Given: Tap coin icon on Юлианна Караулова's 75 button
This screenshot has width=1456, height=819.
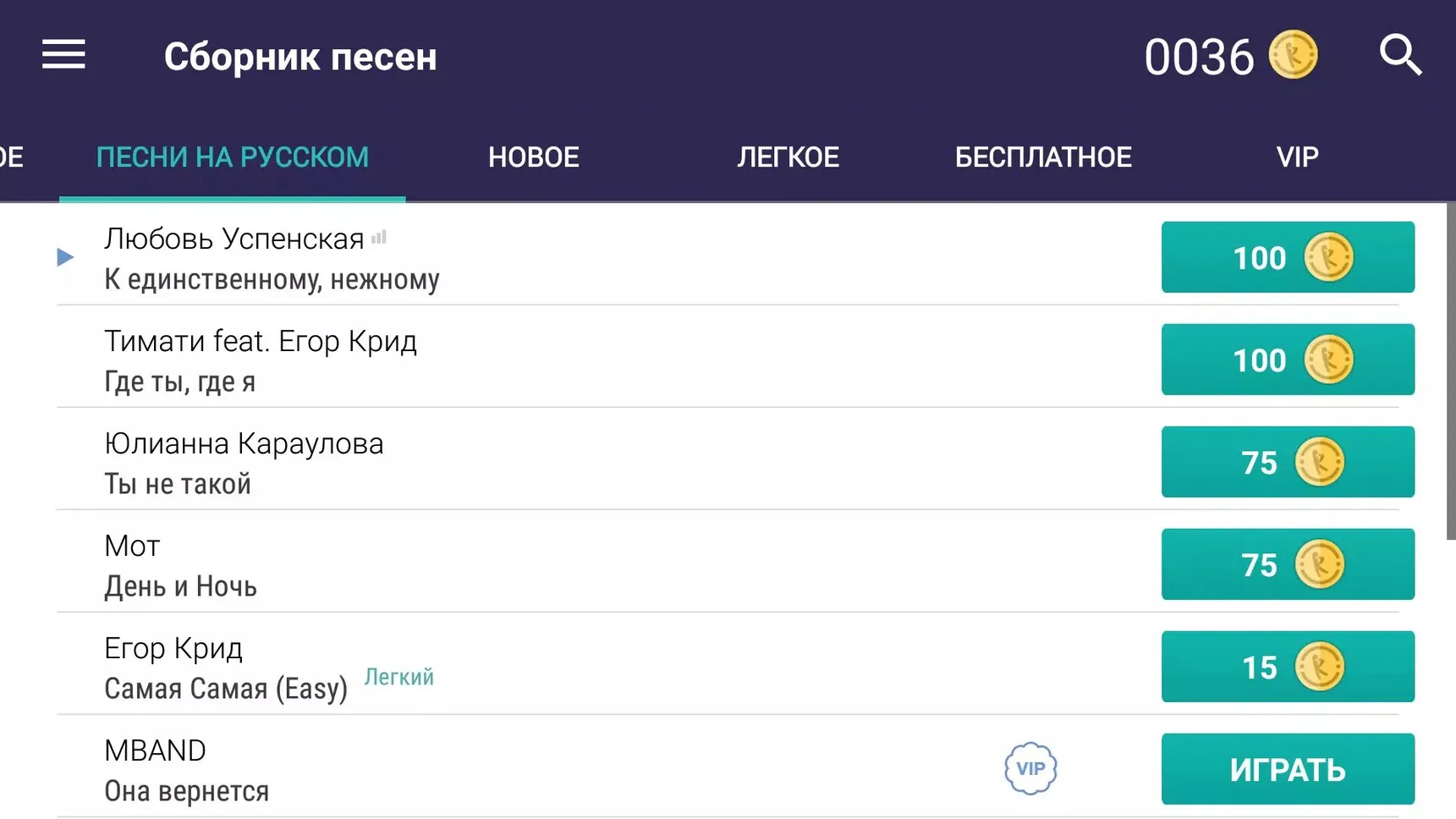Looking at the screenshot, I should (1319, 462).
